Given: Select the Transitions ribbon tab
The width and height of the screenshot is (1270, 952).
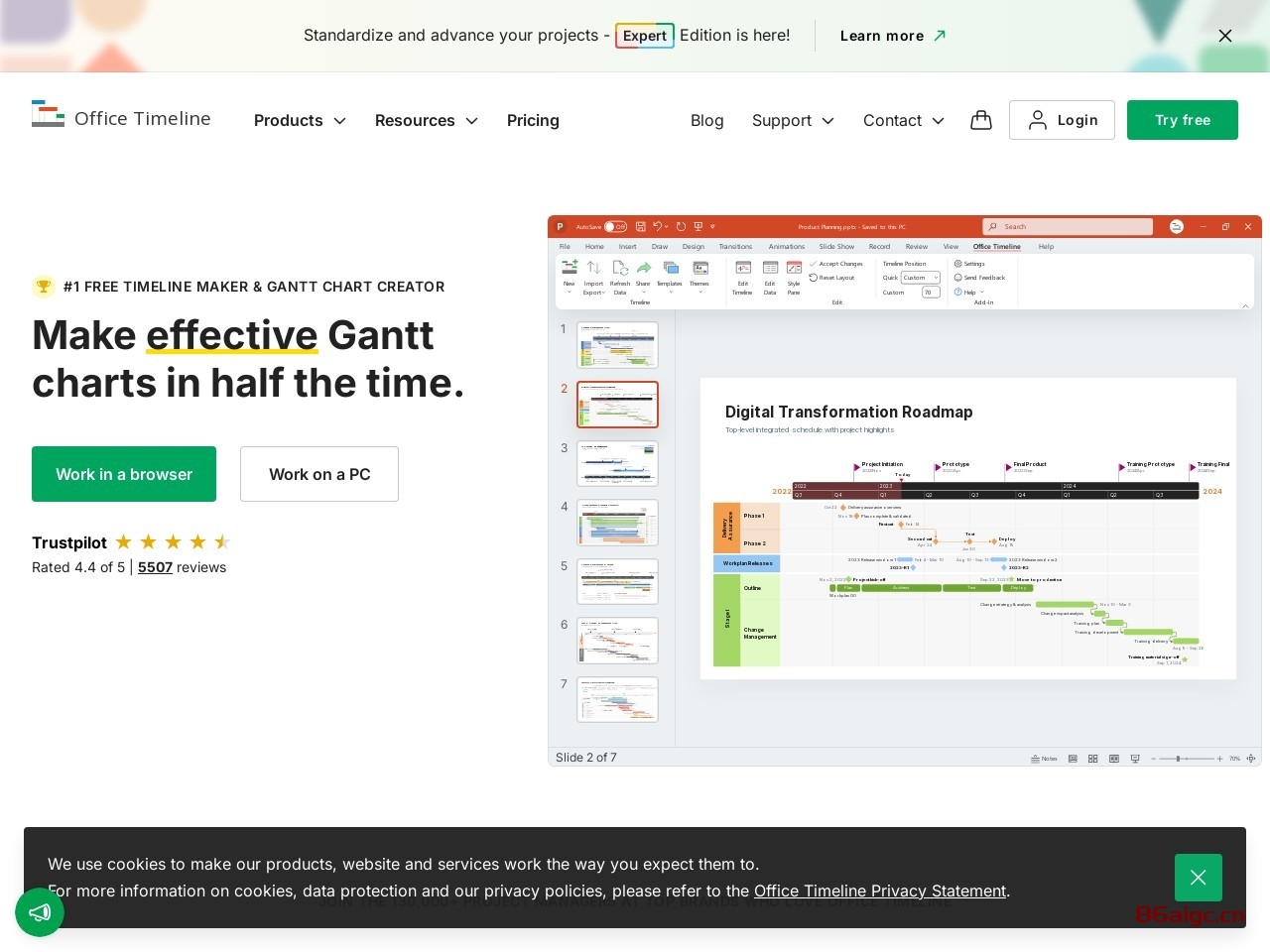Looking at the screenshot, I should pos(735,247).
